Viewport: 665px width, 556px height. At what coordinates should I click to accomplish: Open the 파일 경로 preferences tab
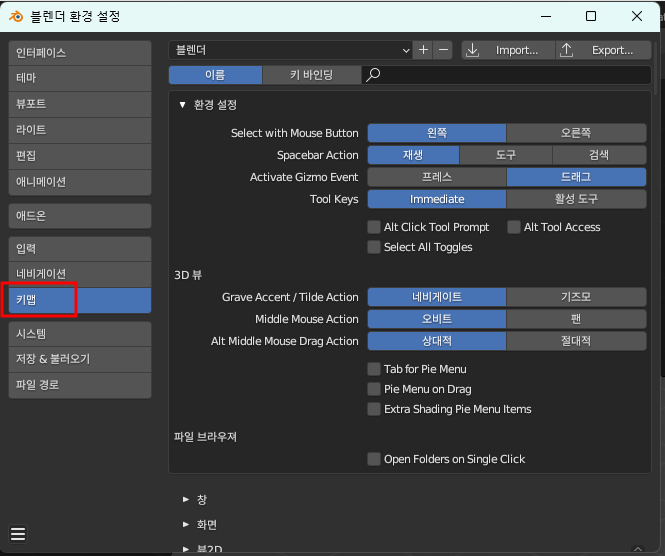80,386
